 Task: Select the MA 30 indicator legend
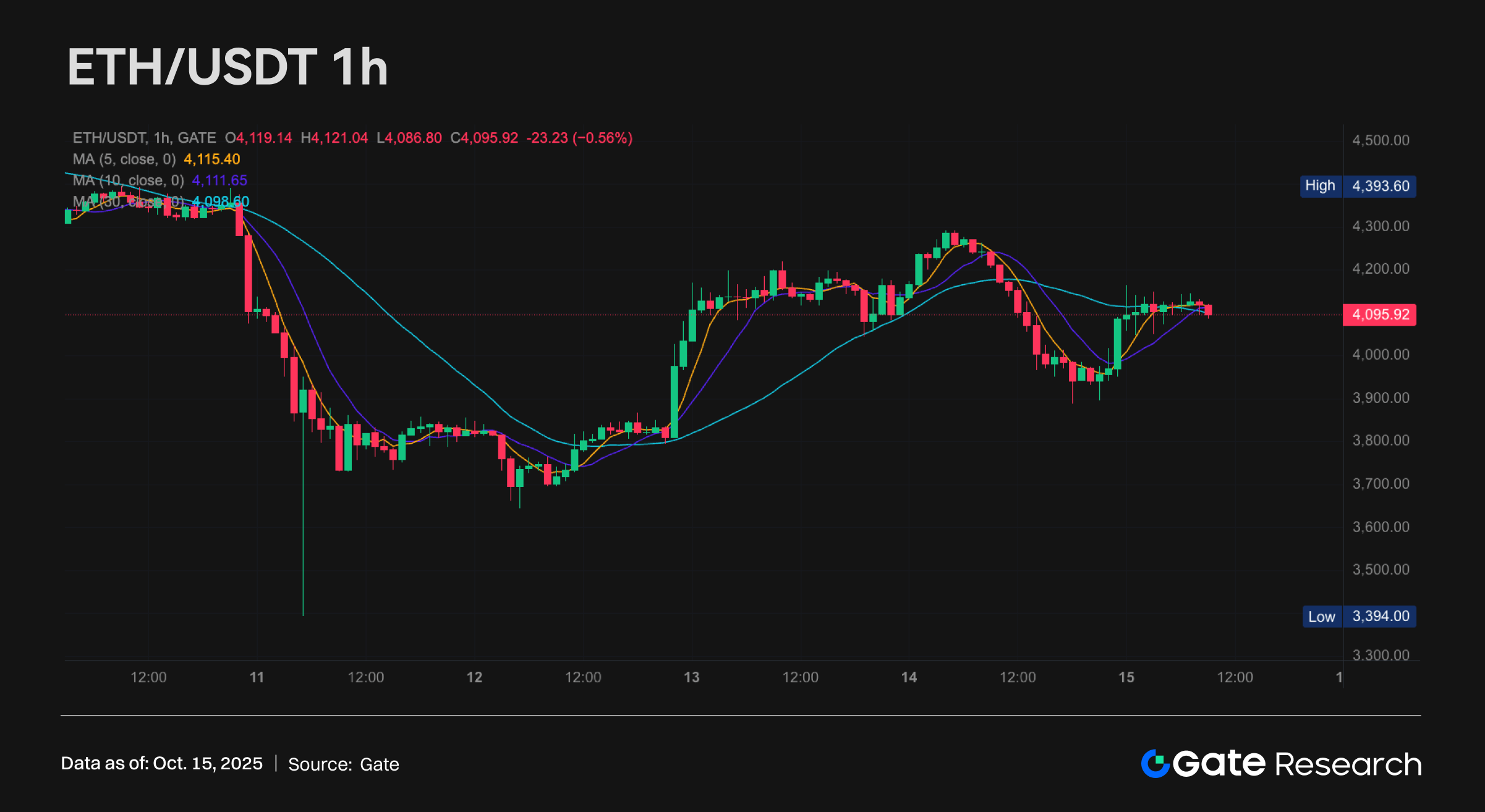click(129, 201)
